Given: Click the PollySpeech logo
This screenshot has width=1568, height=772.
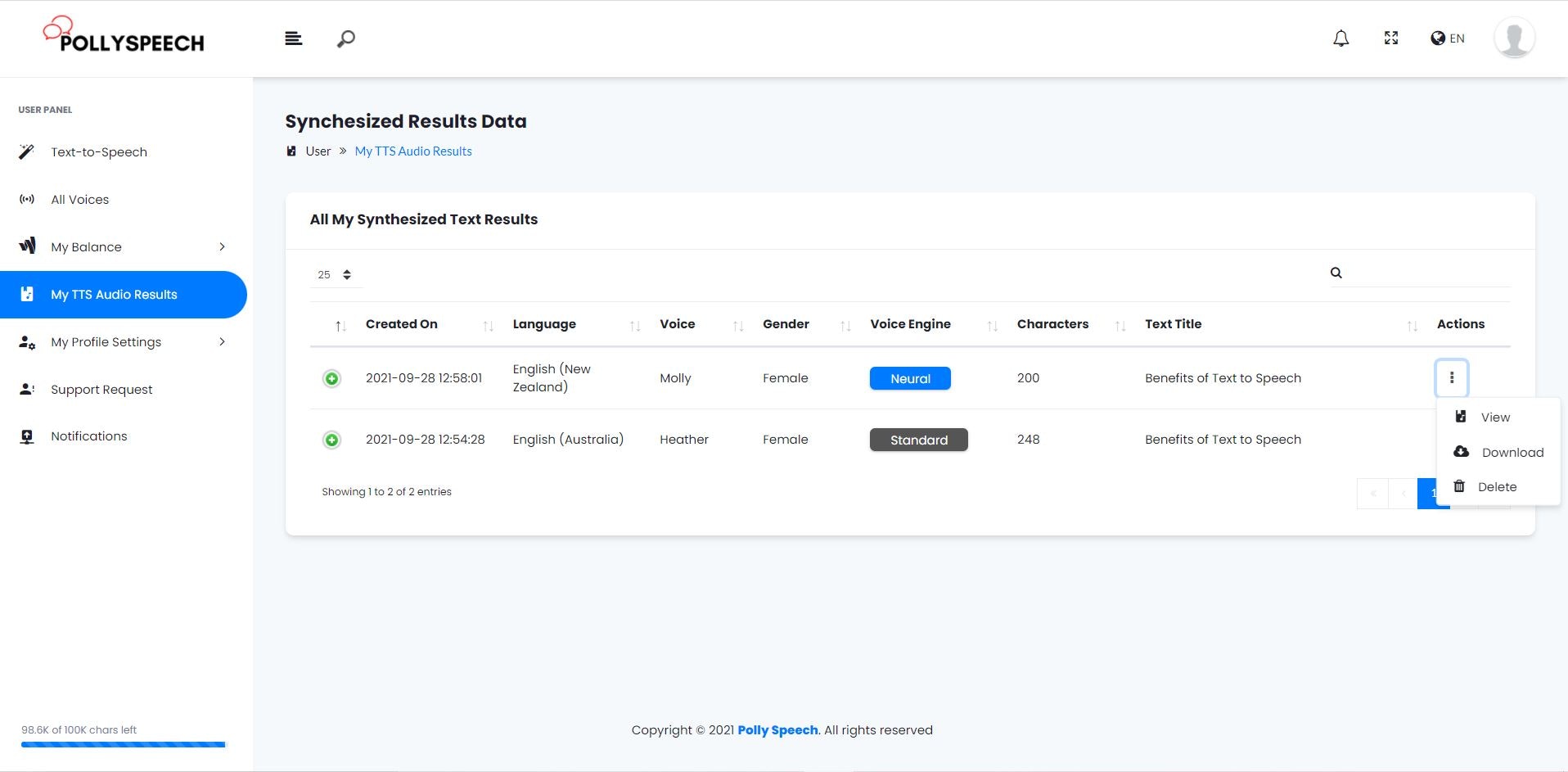Looking at the screenshot, I should pos(124,35).
